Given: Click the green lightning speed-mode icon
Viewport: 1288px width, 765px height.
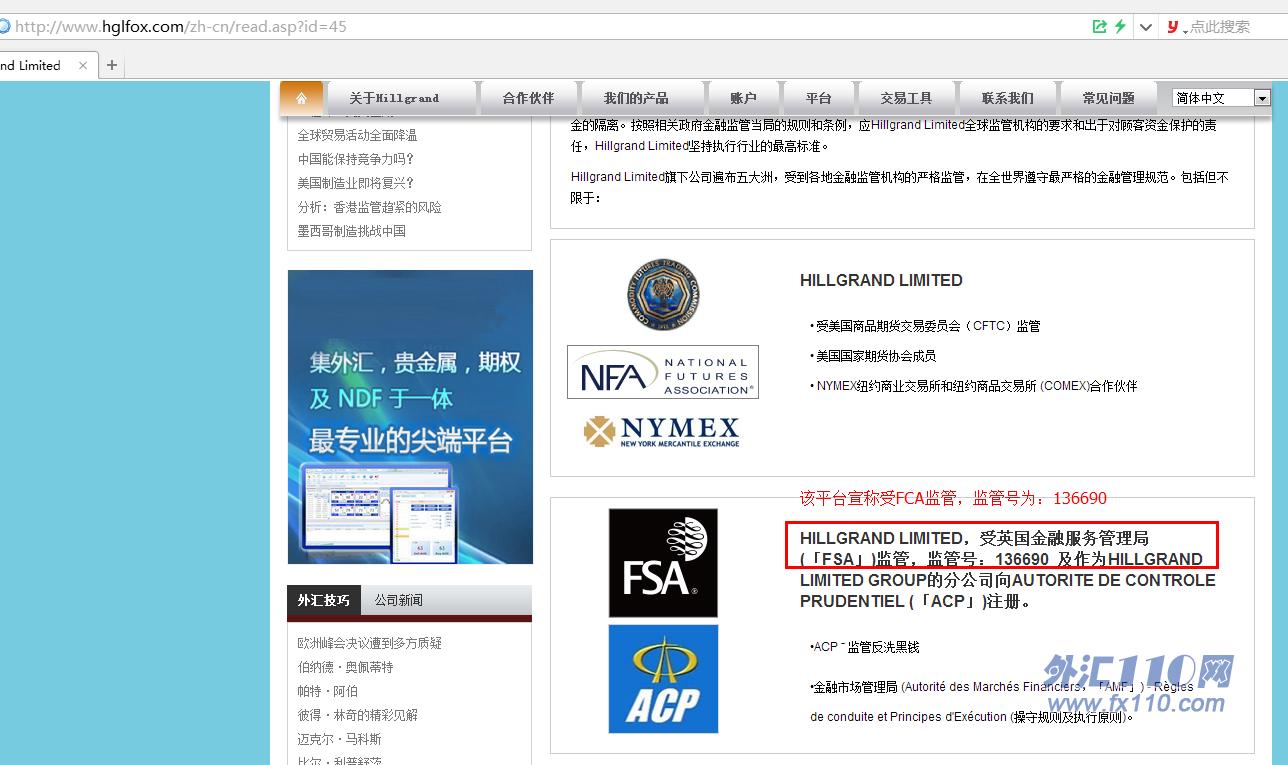Looking at the screenshot, I should pyautogui.click(x=1120, y=27).
